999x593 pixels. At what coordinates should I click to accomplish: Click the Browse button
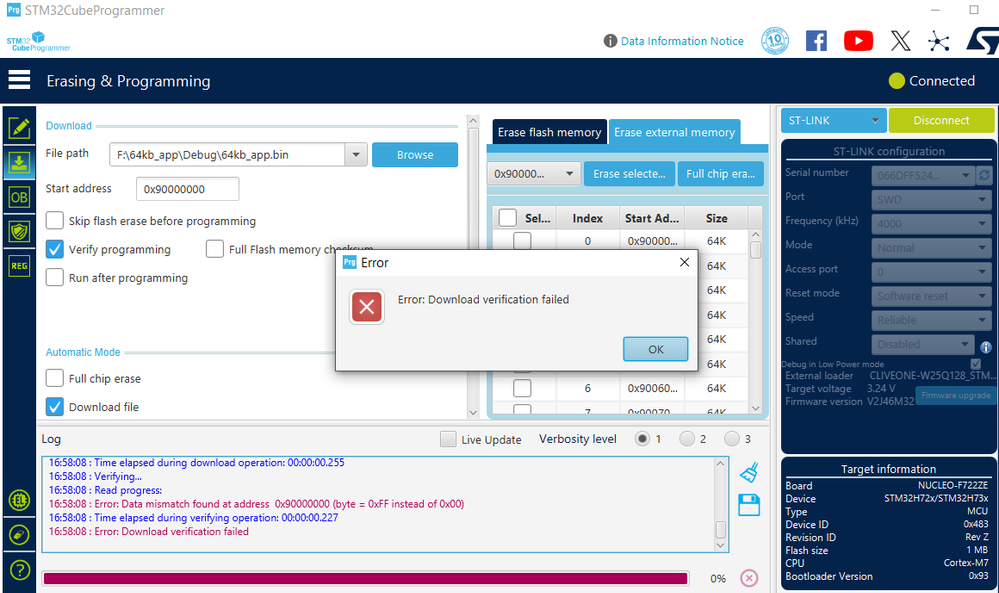tap(415, 155)
